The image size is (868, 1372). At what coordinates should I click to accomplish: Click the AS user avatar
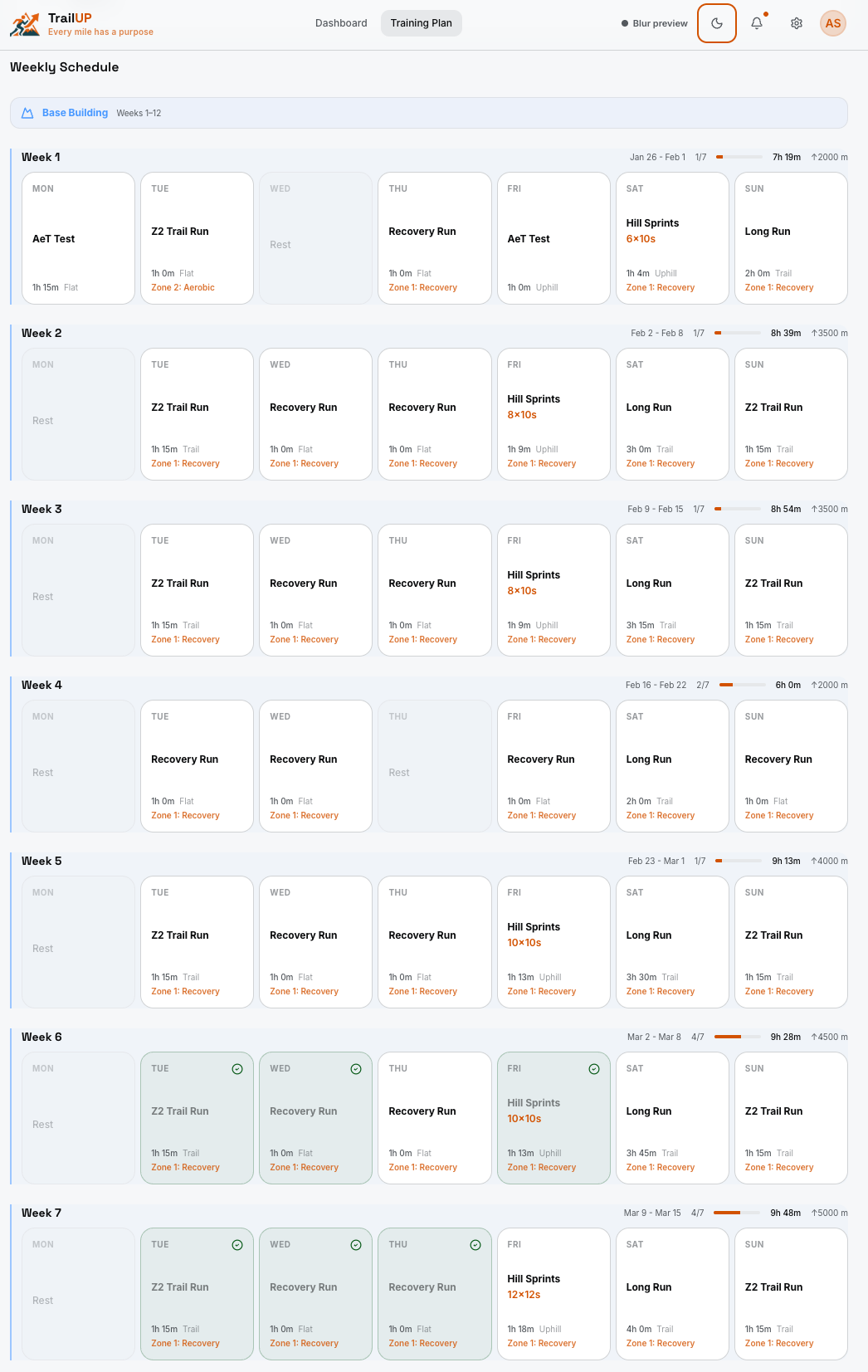tap(833, 23)
